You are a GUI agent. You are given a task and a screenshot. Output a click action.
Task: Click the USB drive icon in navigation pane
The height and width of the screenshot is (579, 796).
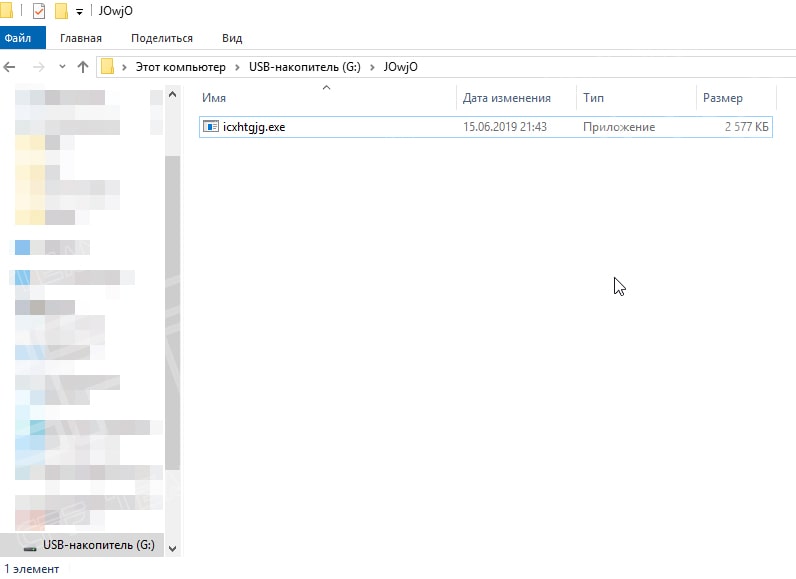pos(30,548)
